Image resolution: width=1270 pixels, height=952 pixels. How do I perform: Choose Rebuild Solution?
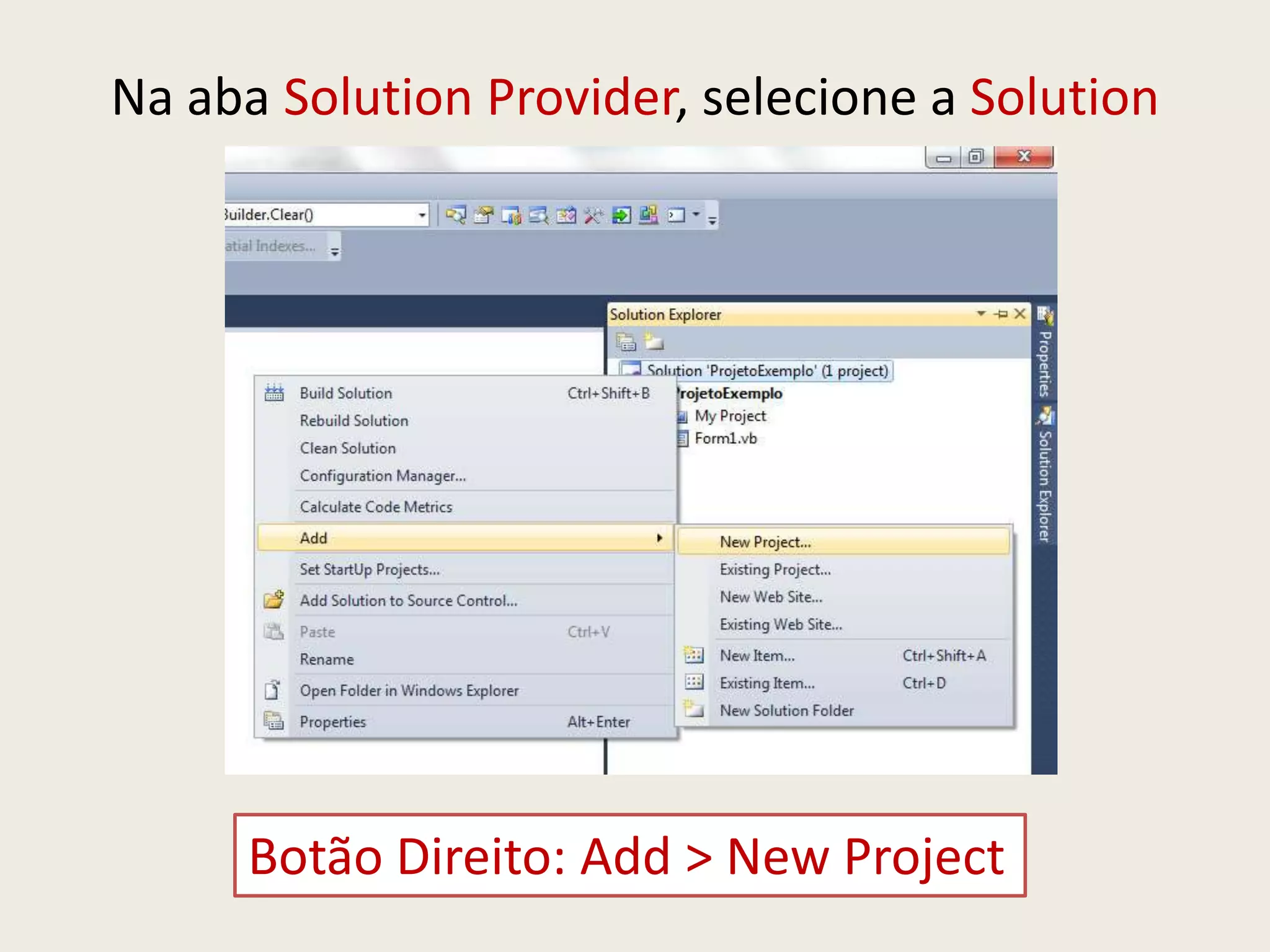[x=464, y=420]
